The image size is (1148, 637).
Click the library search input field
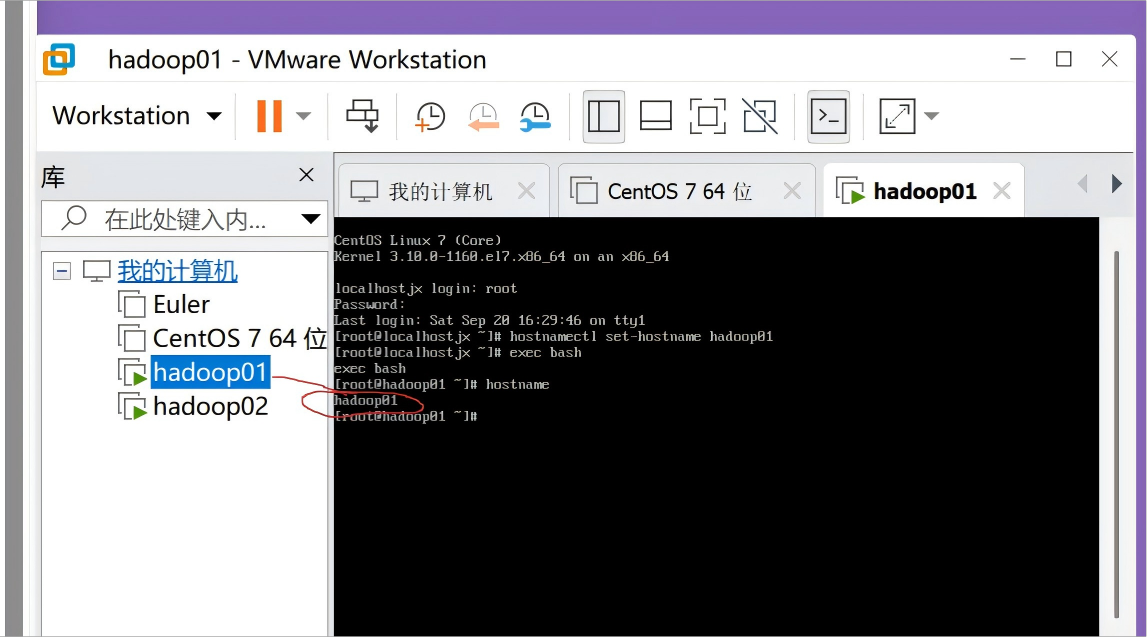click(x=183, y=218)
